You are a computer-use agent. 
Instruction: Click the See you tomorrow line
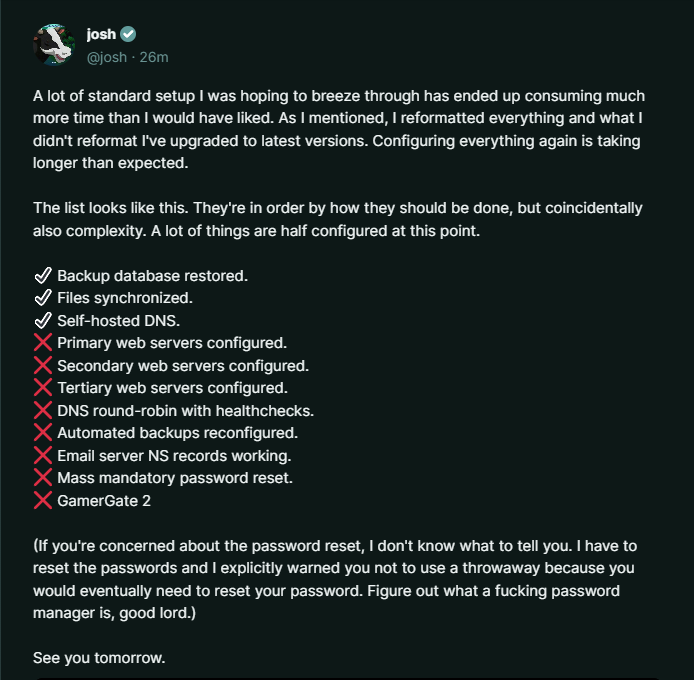coord(99,658)
